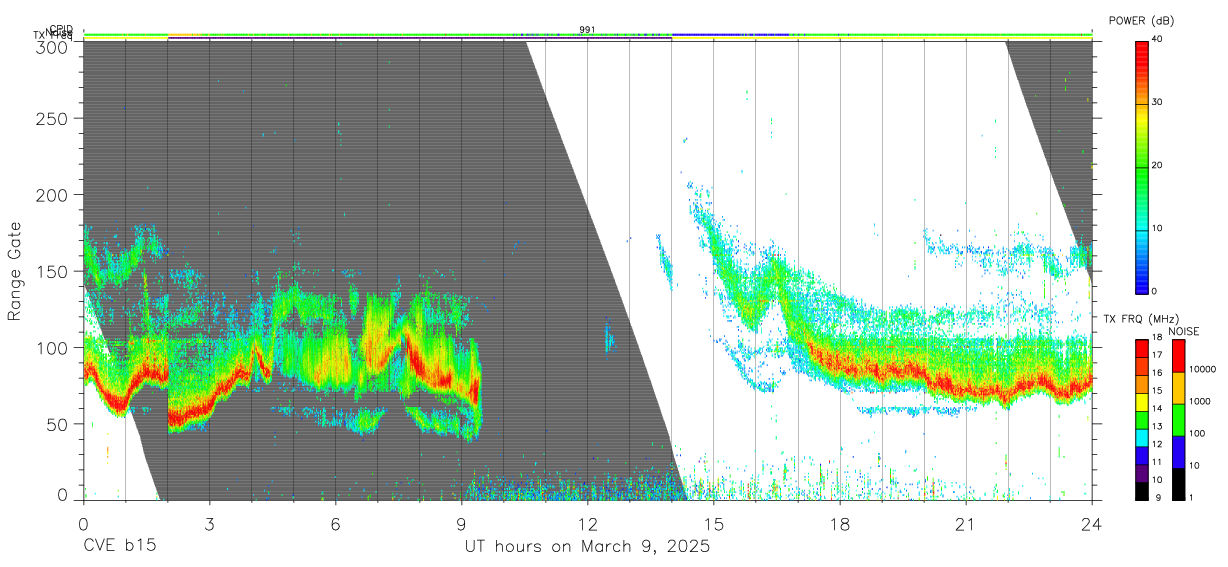
Task: Pick the red 17–18 MHz frequency swatch
Action: point(1141,349)
